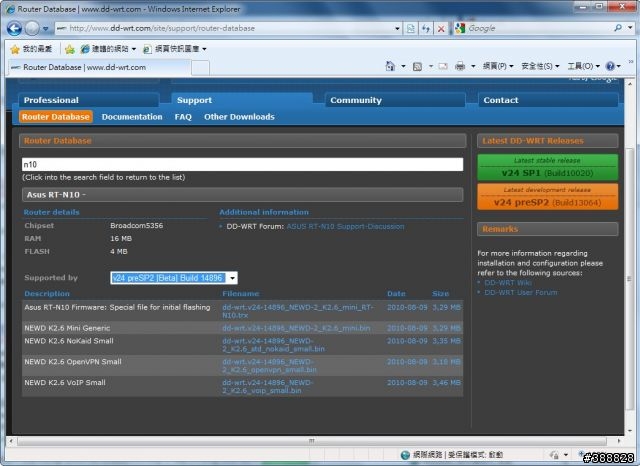The image size is (640, 466).
Task: Open the recent pages dropdown beside Forward
Action: tap(46, 29)
